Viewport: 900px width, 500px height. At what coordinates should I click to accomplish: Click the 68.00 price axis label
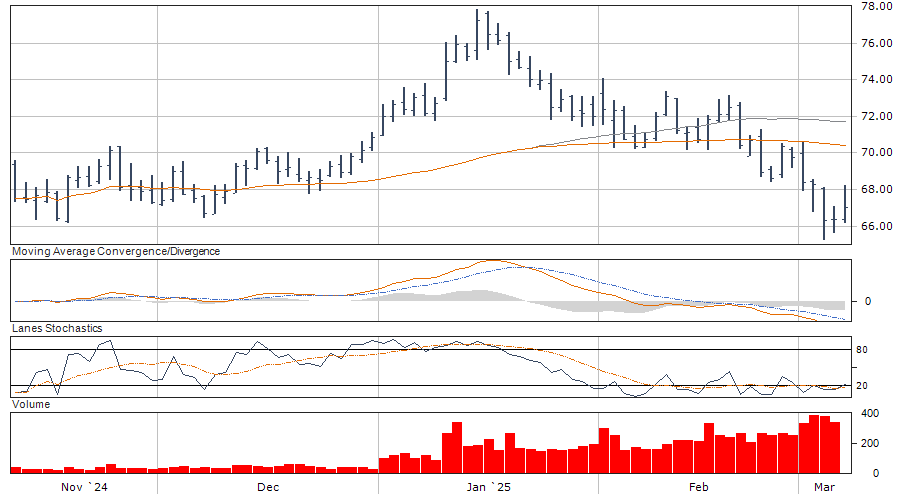pos(877,190)
